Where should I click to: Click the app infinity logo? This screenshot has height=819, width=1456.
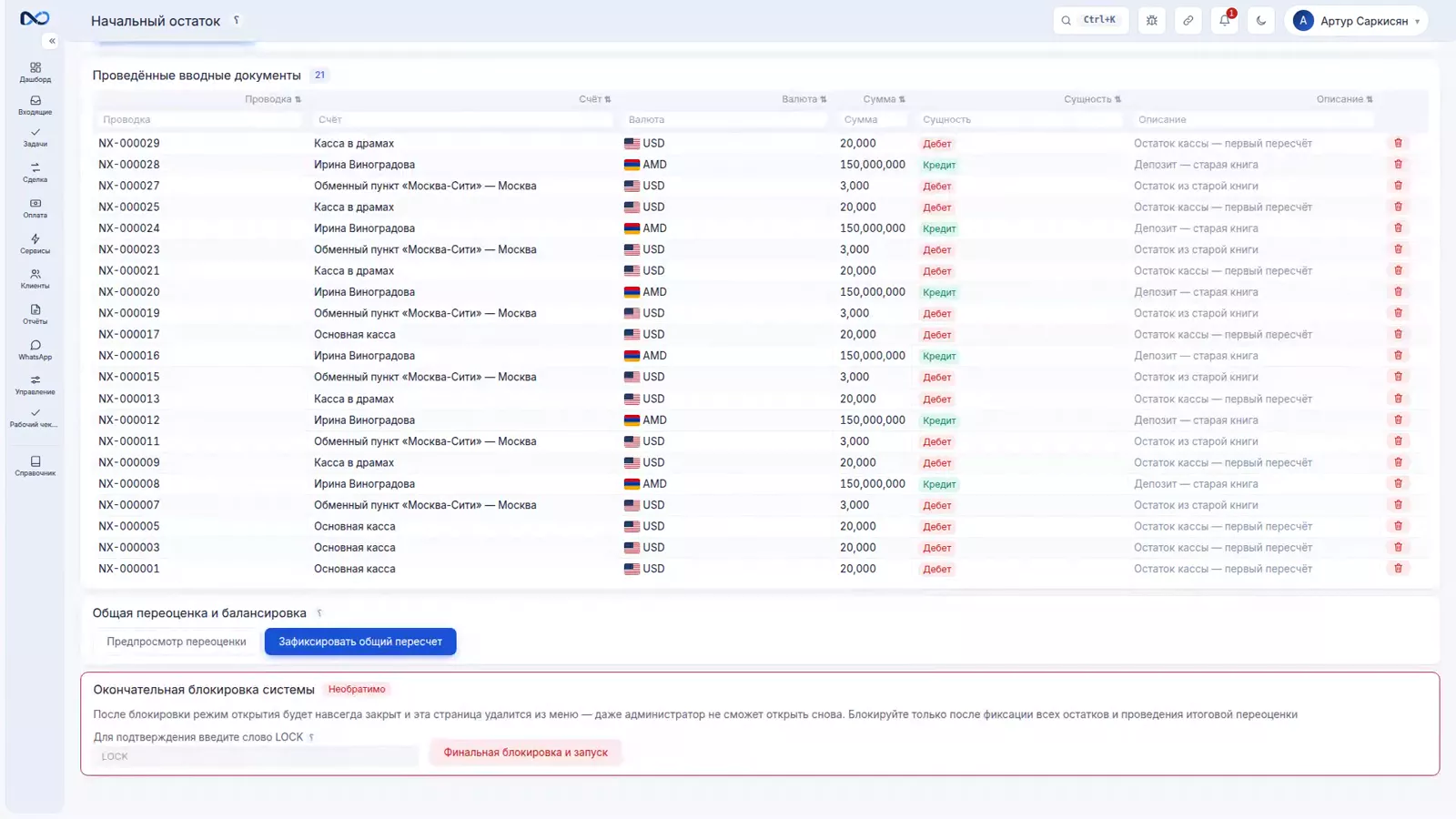35,18
